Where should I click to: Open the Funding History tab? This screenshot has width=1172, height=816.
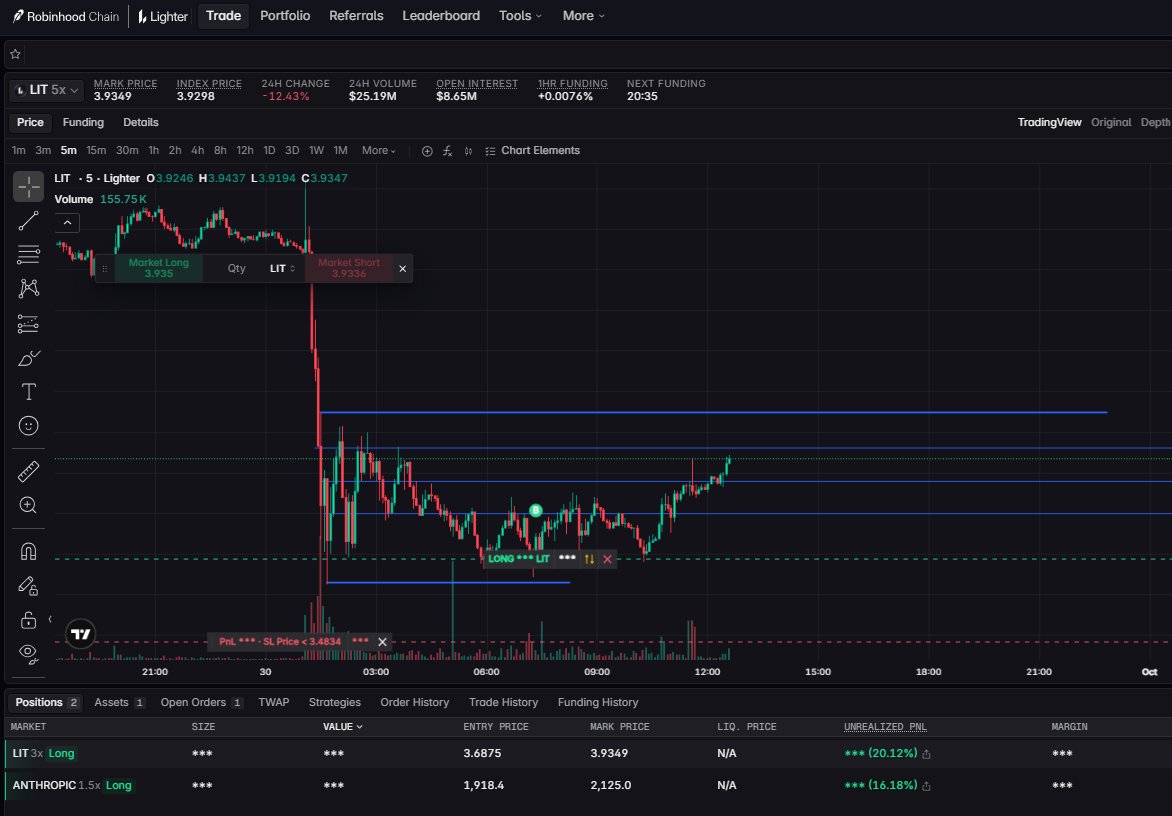pyautogui.click(x=598, y=702)
